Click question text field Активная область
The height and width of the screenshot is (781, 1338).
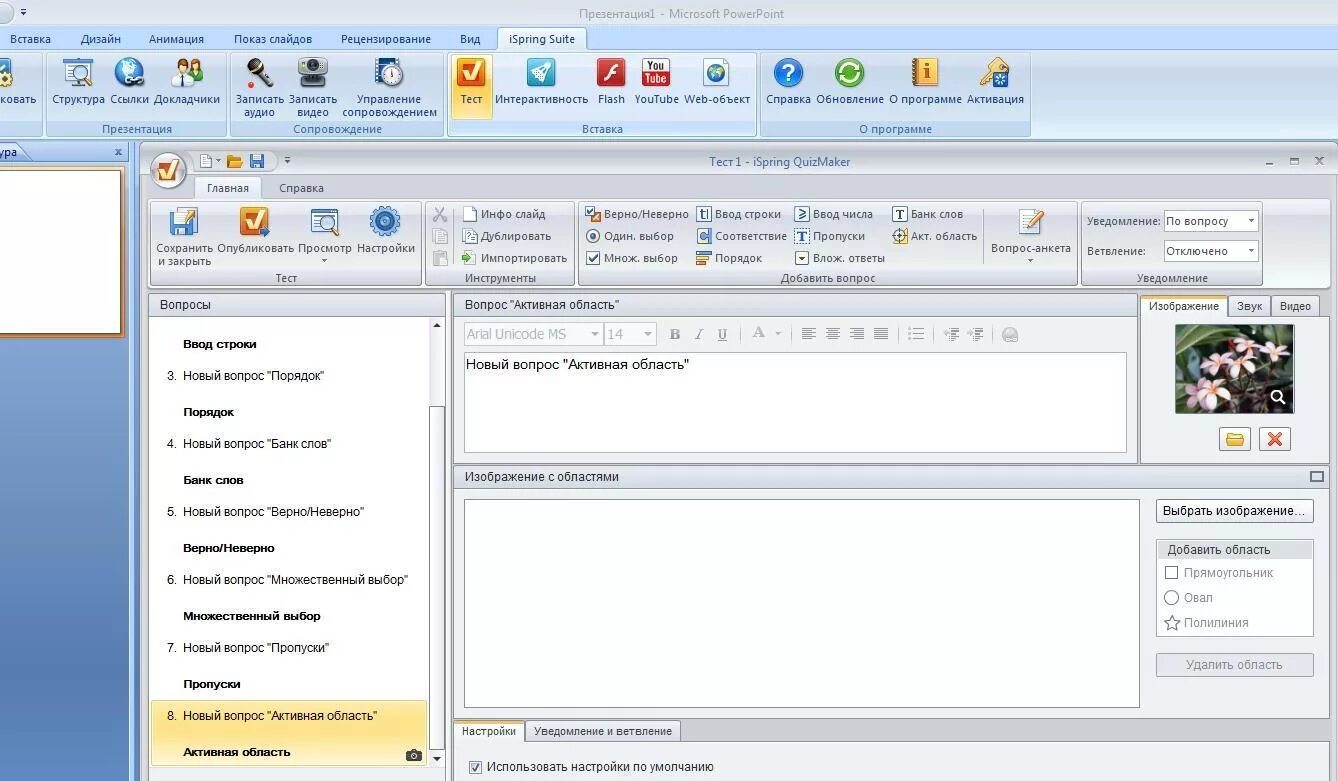click(795, 402)
